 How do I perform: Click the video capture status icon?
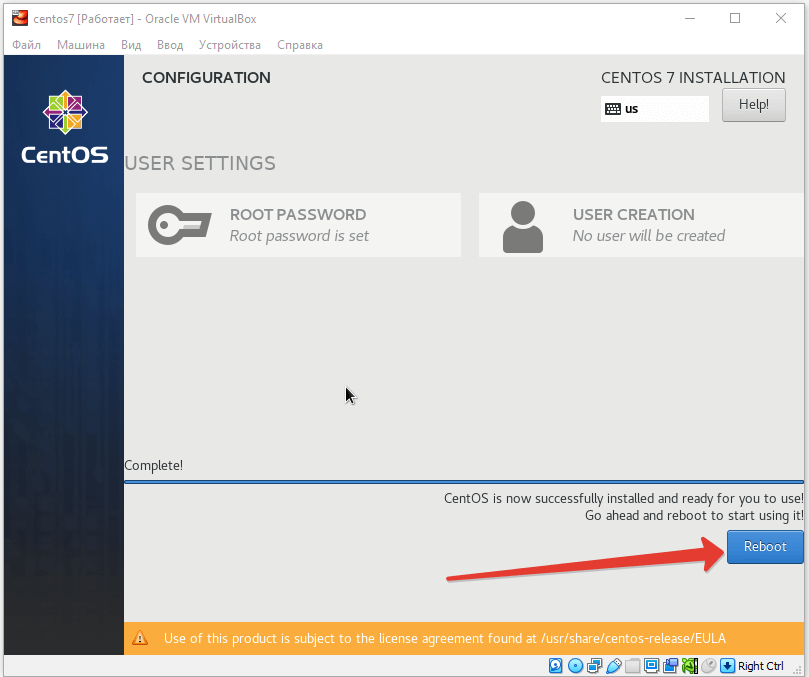(670, 666)
